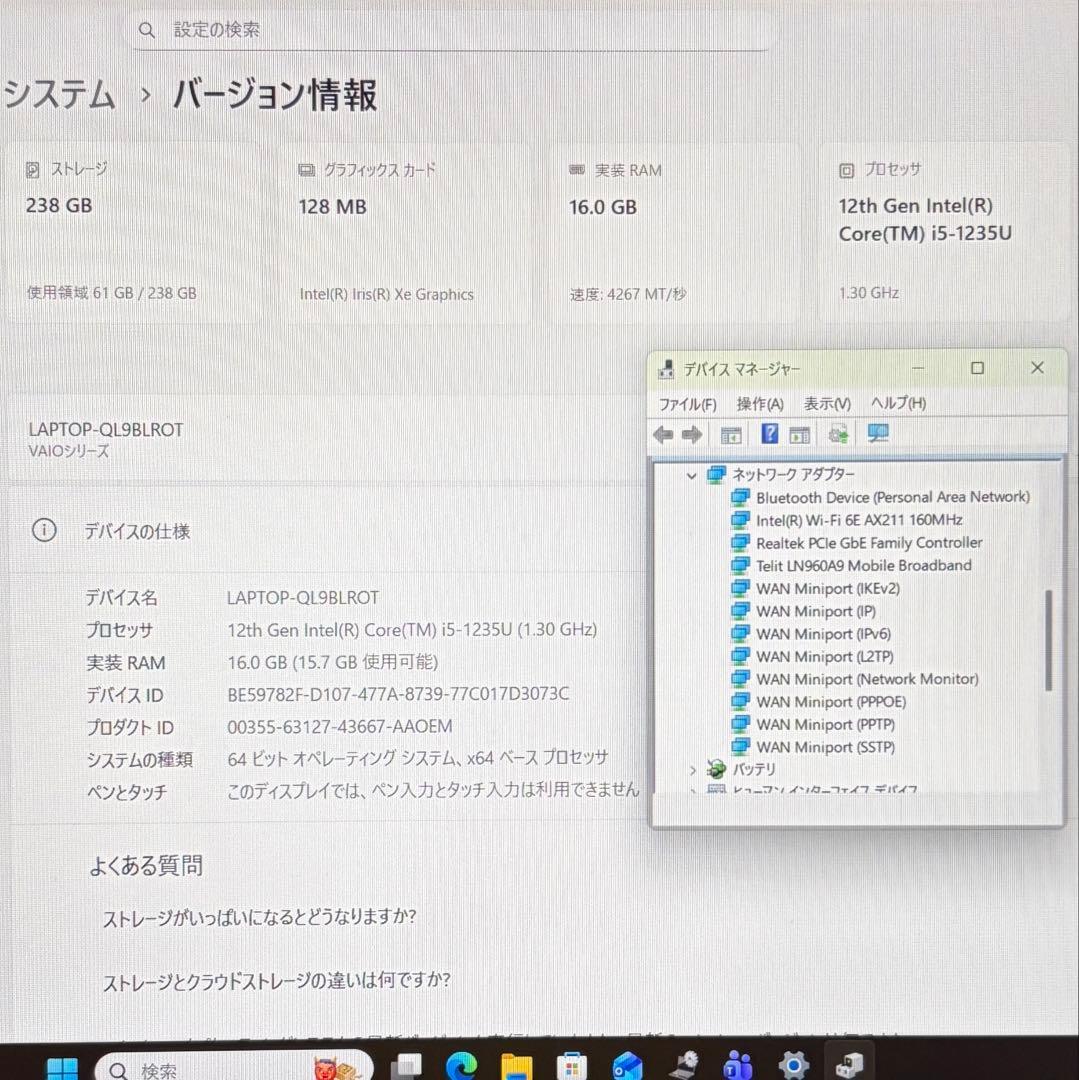
Task: Open Help via the question mark toolbar icon
Action: pos(768,433)
